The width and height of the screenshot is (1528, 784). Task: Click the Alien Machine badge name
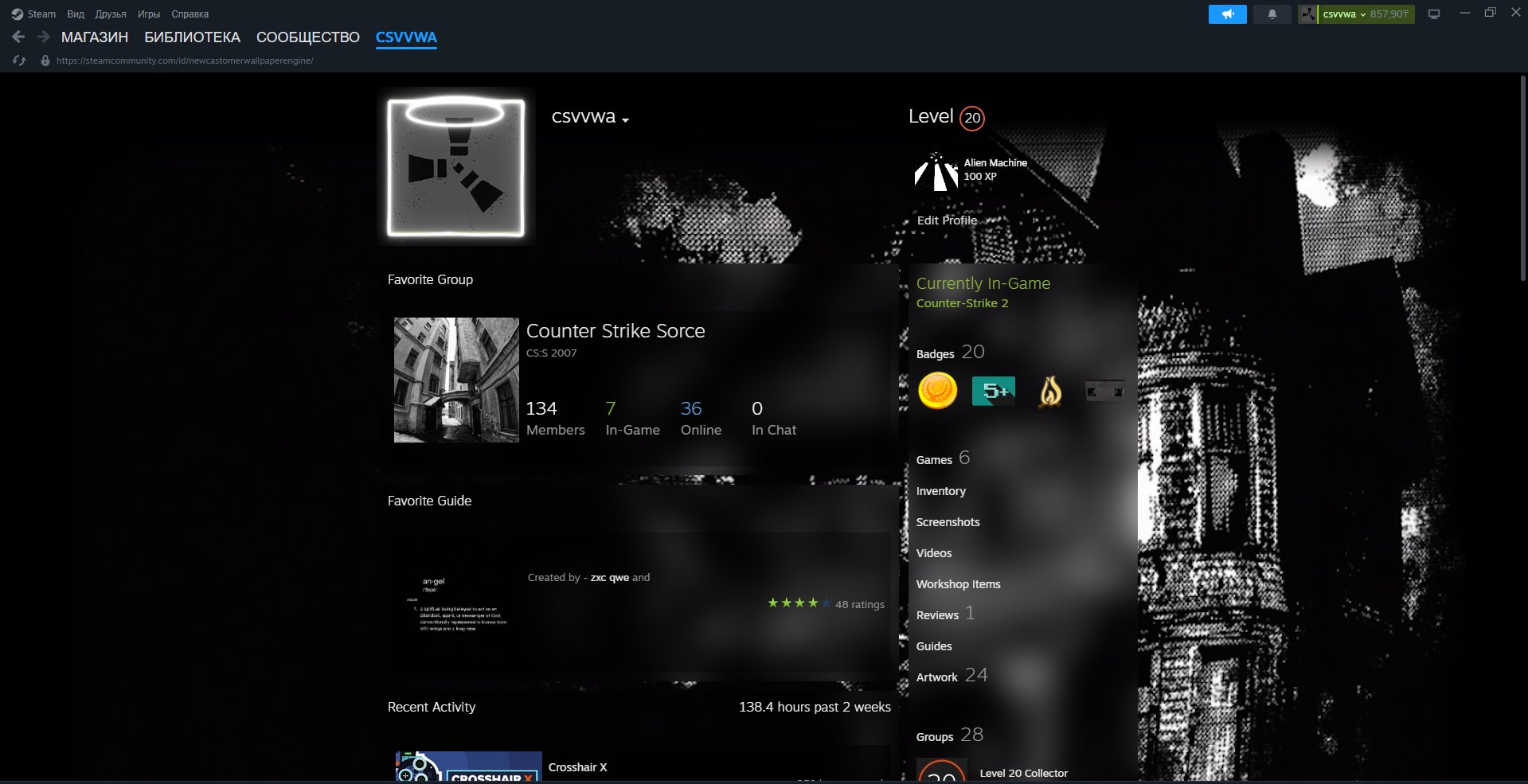(995, 163)
